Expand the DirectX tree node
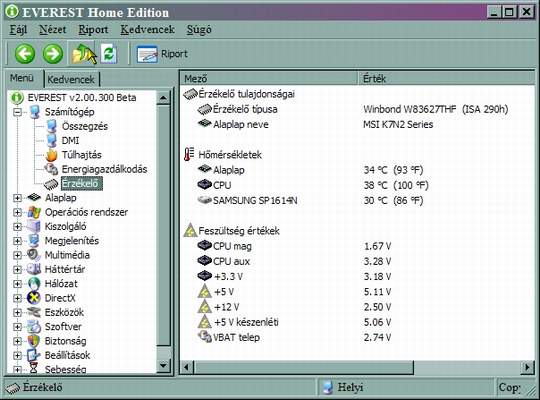 pos(17,298)
